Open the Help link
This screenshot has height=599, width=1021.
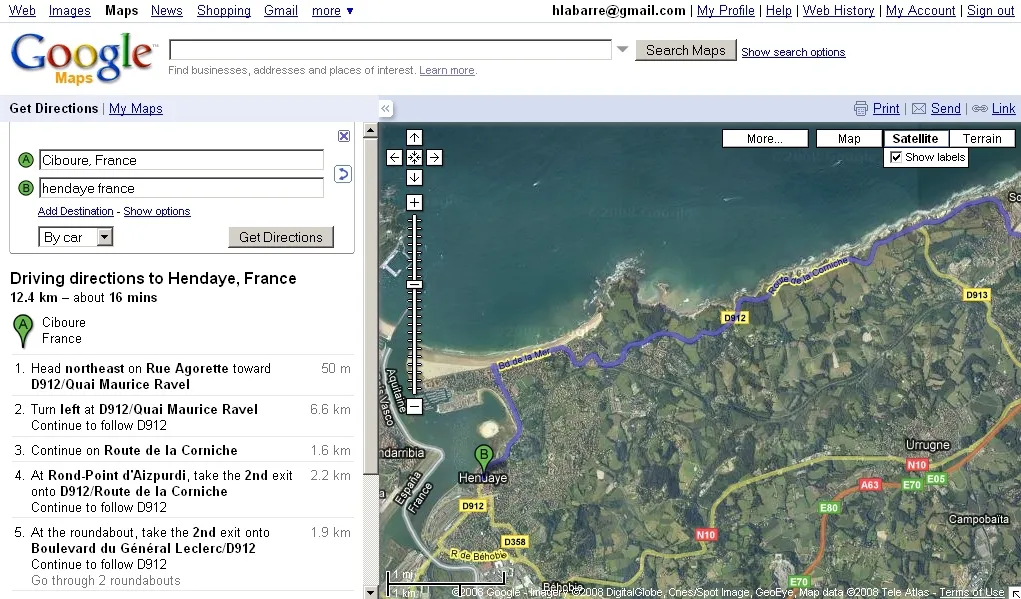point(779,10)
